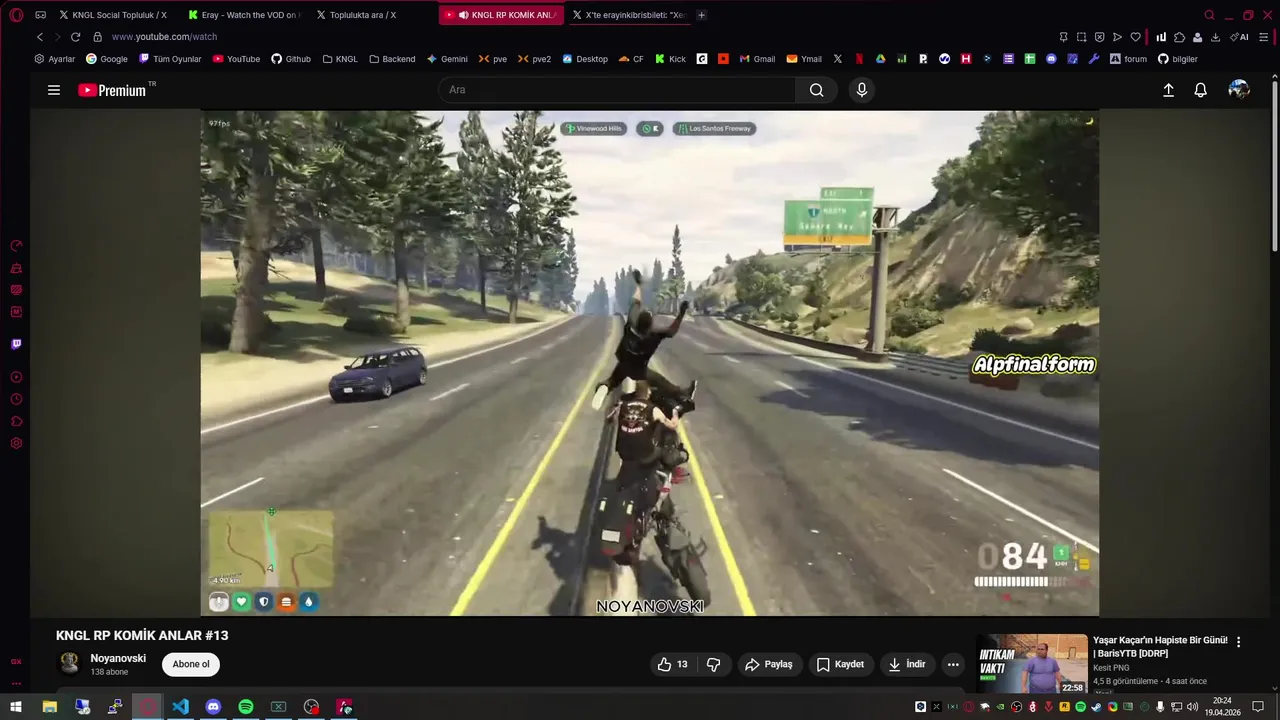The height and width of the screenshot is (720, 1280).
Task: Go back in browser history
Action: click(40, 37)
